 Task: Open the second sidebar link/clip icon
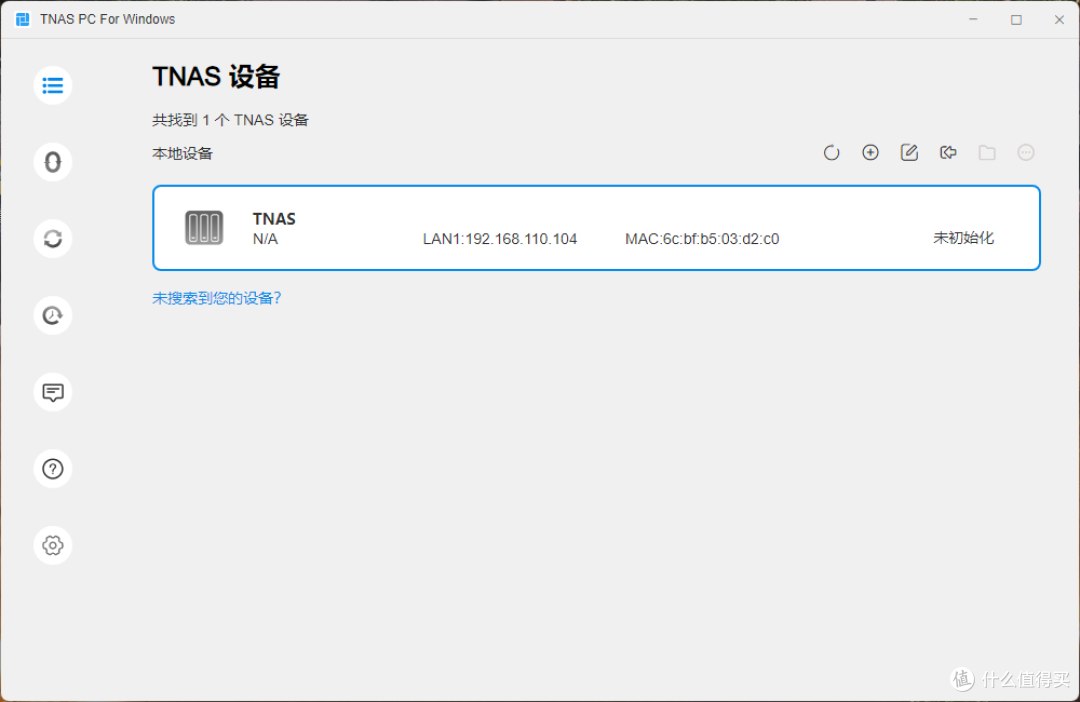coord(52,162)
